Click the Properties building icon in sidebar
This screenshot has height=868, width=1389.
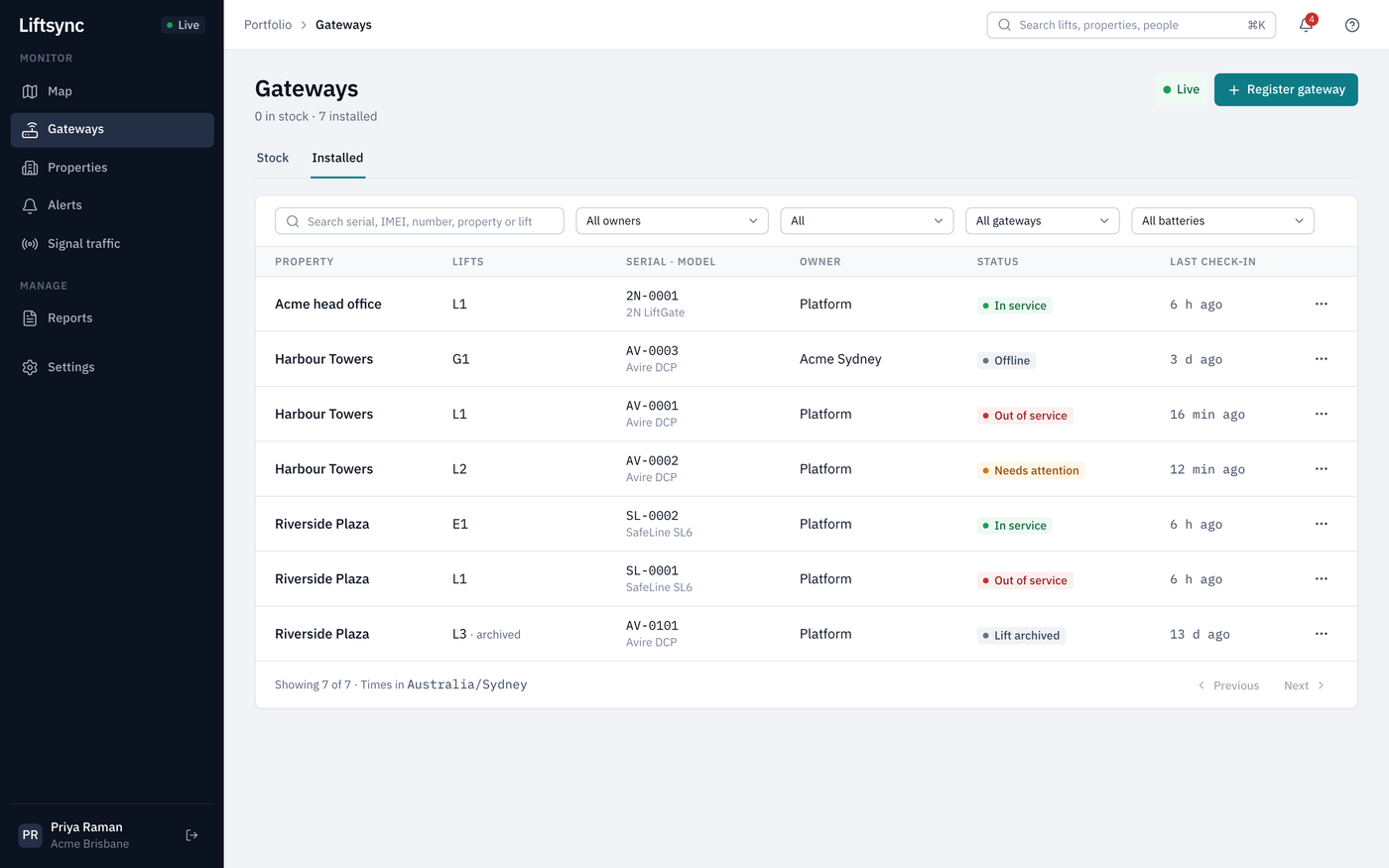(30, 168)
